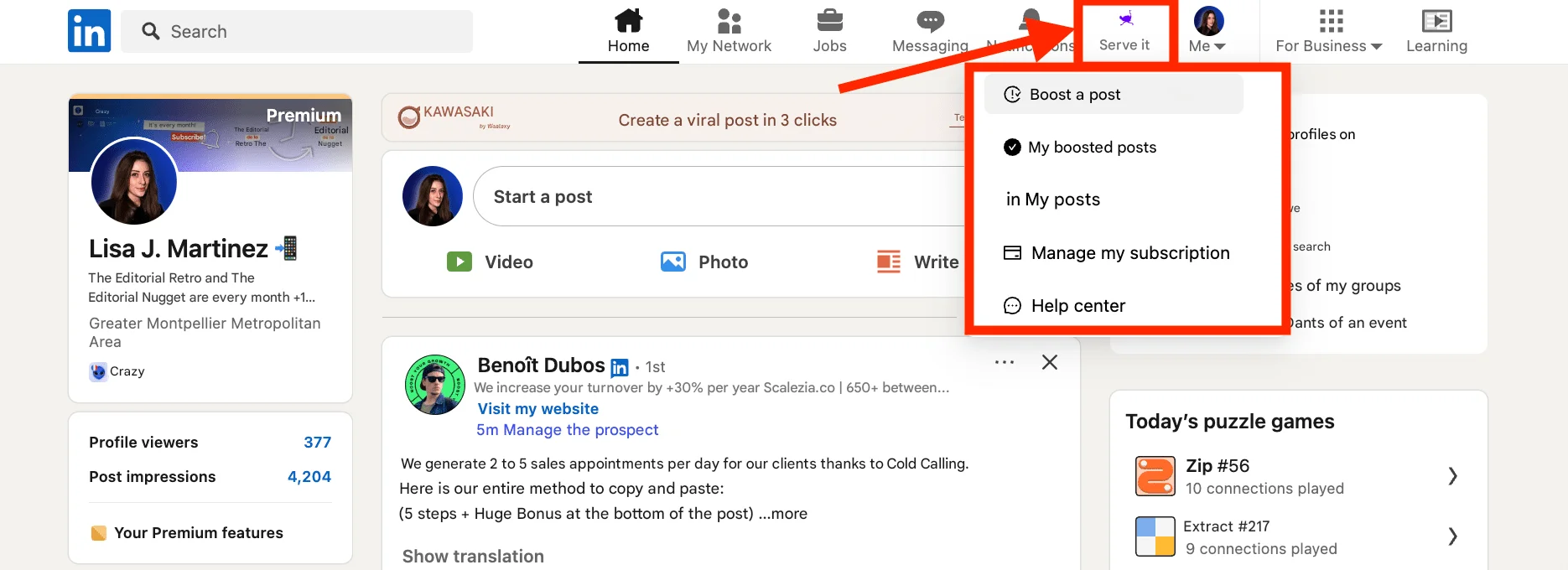Click the green Video play icon
The height and width of the screenshot is (570, 1568).
point(459,262)
